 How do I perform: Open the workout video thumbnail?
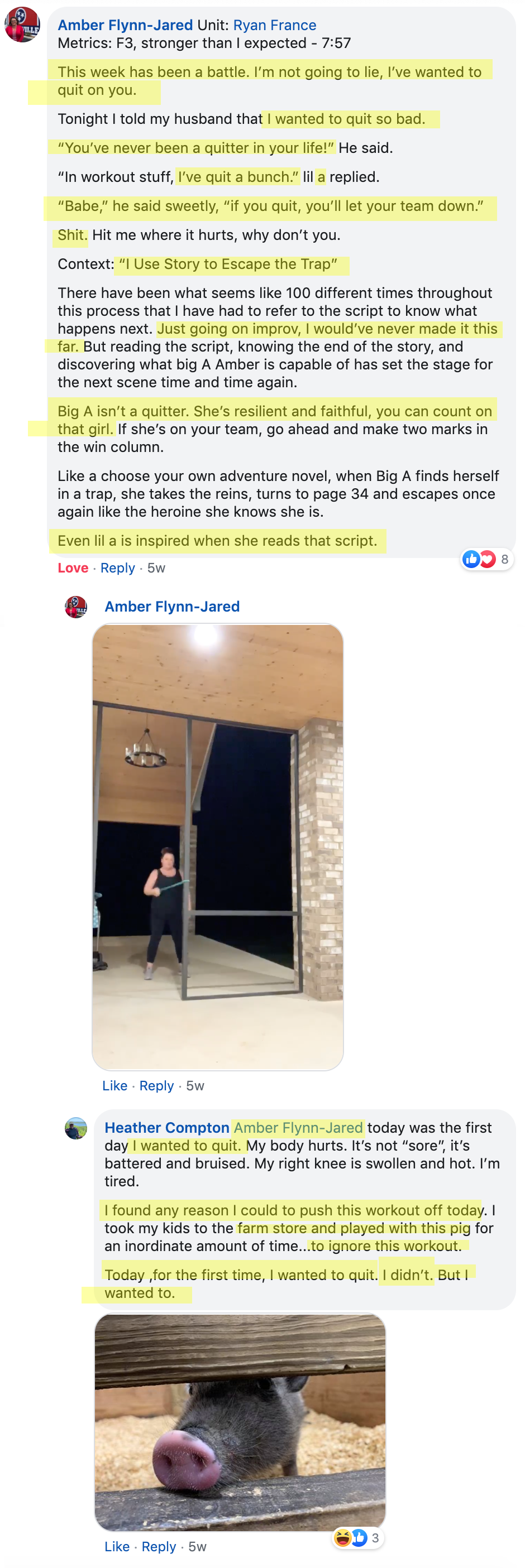tap(217, 846)
